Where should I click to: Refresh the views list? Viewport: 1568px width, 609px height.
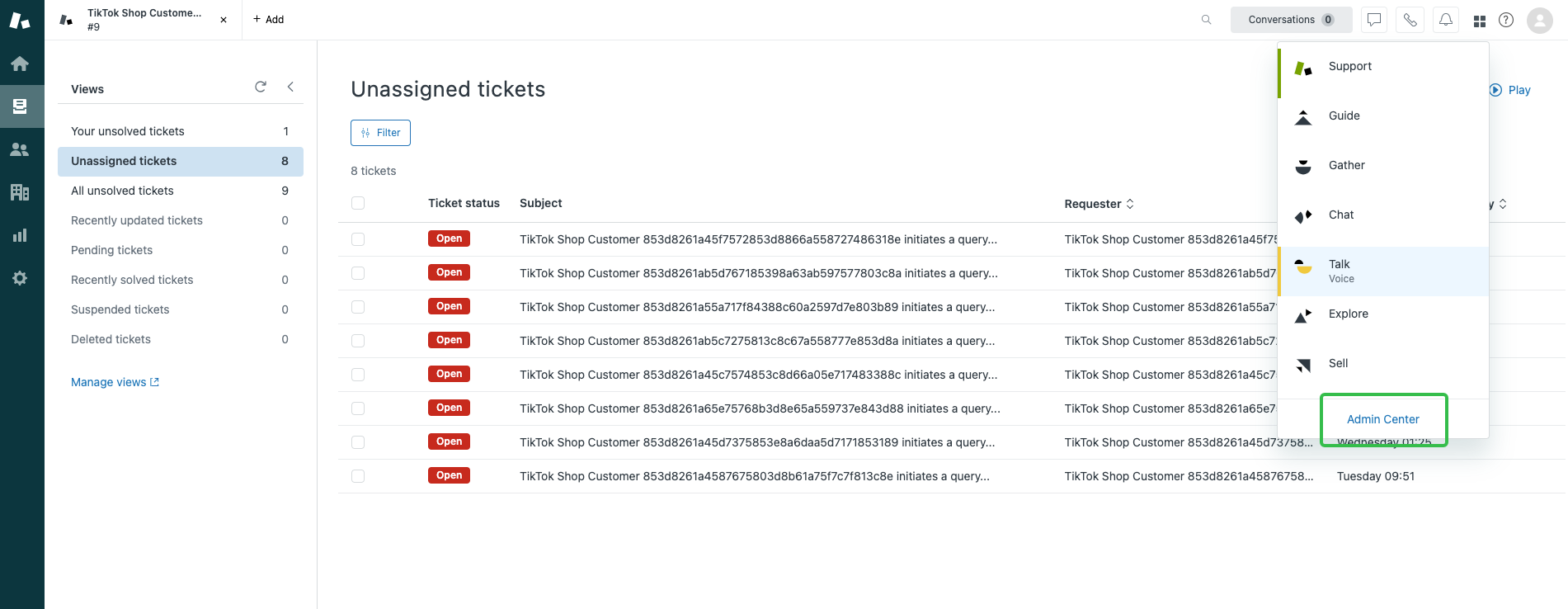coord(261,87)
